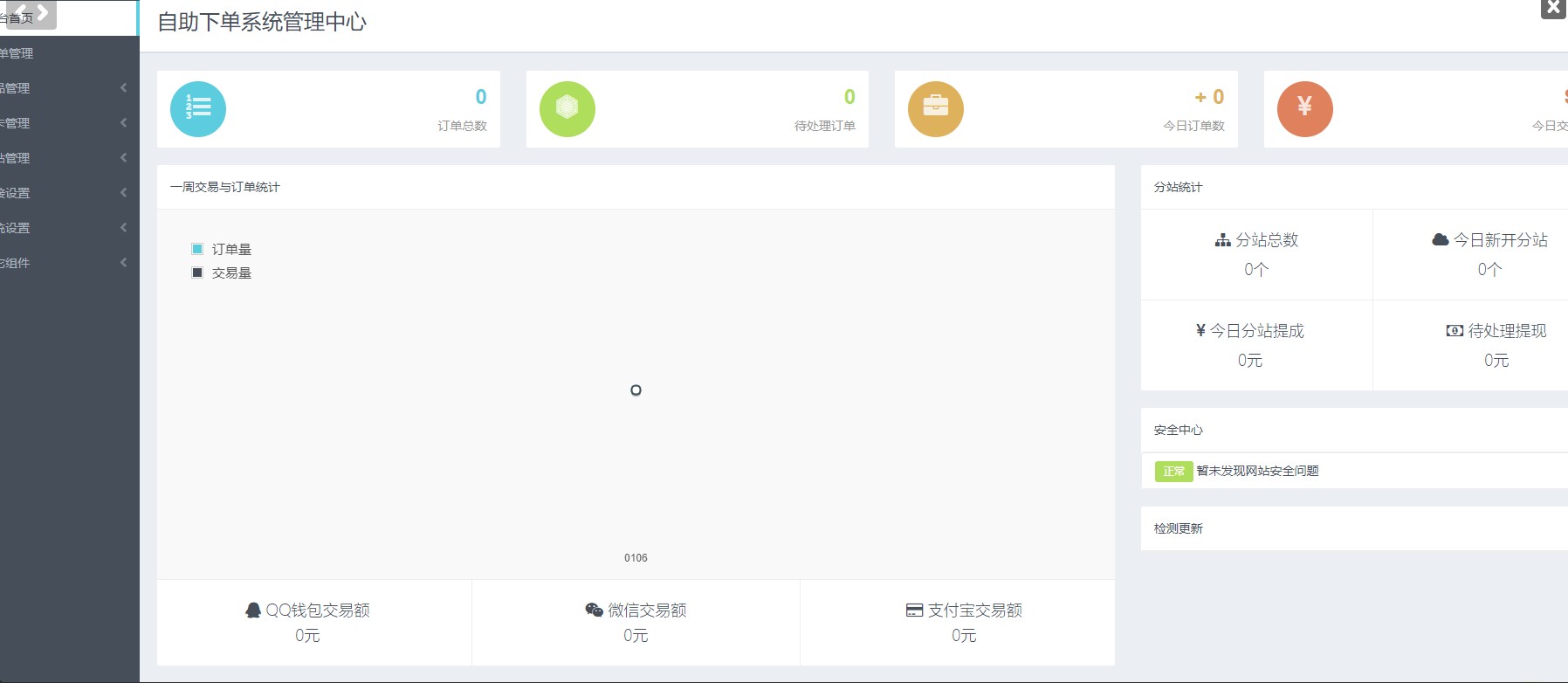Click the 安全中心 panel heading
The width and height of the screenshot is (1568, 683).
(1178, 430)
